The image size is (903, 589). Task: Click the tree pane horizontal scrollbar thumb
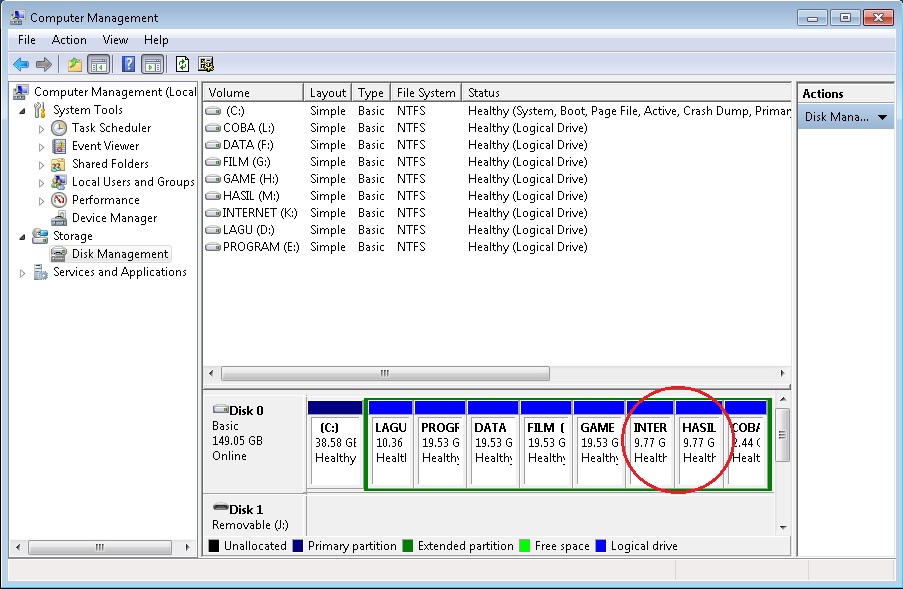(100, 547)
